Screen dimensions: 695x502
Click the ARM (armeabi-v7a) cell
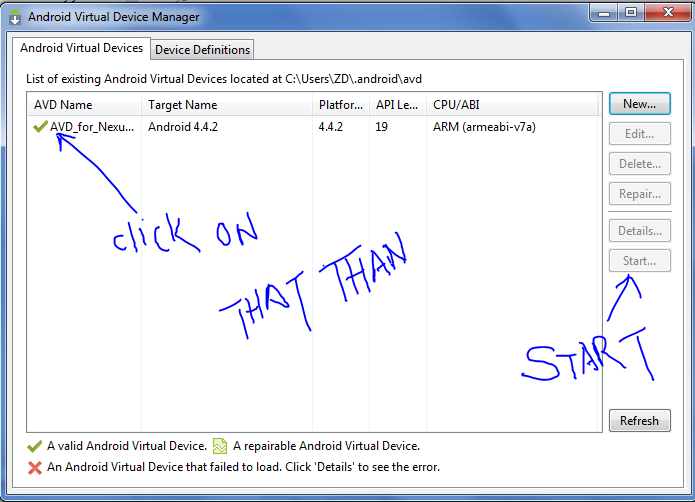point(484,127)
